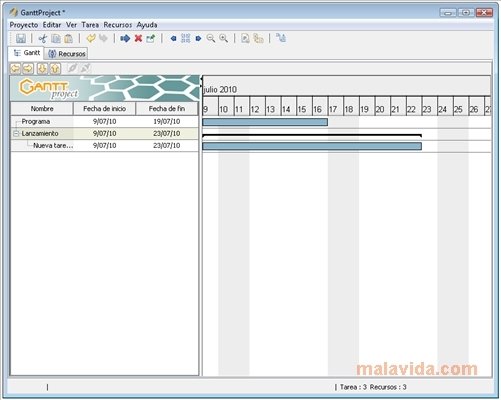Click the Save floppy disk icon
The height and width of the screenshot is (400, 501).
pyautogui.click(x=21, y=38)
